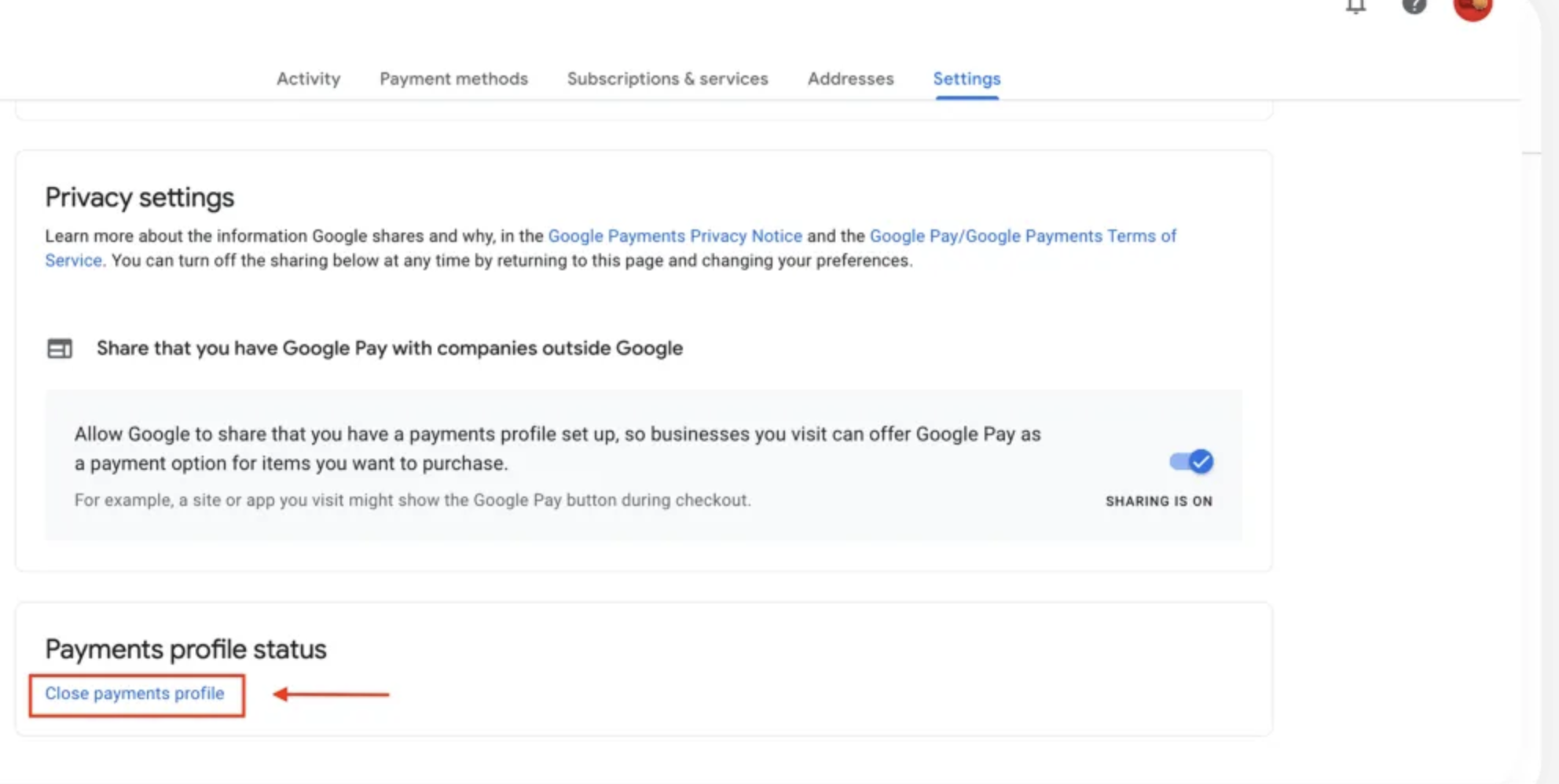
Task: Click the card icon beside Share heading
Action: point(60,348)
